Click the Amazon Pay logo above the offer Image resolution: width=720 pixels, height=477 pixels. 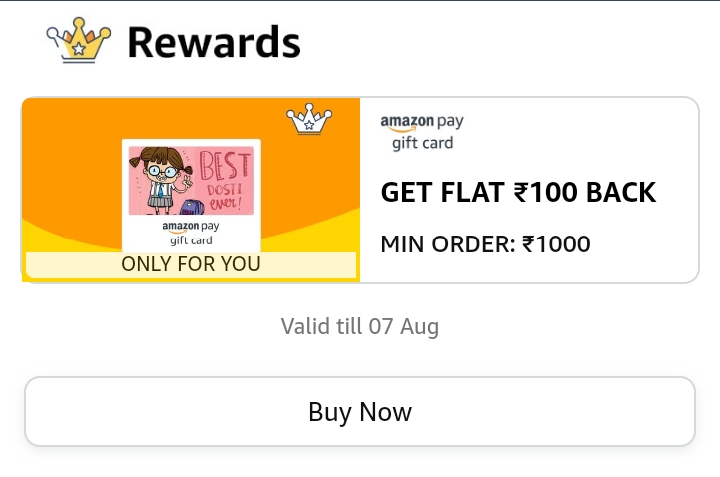point(421,122)
